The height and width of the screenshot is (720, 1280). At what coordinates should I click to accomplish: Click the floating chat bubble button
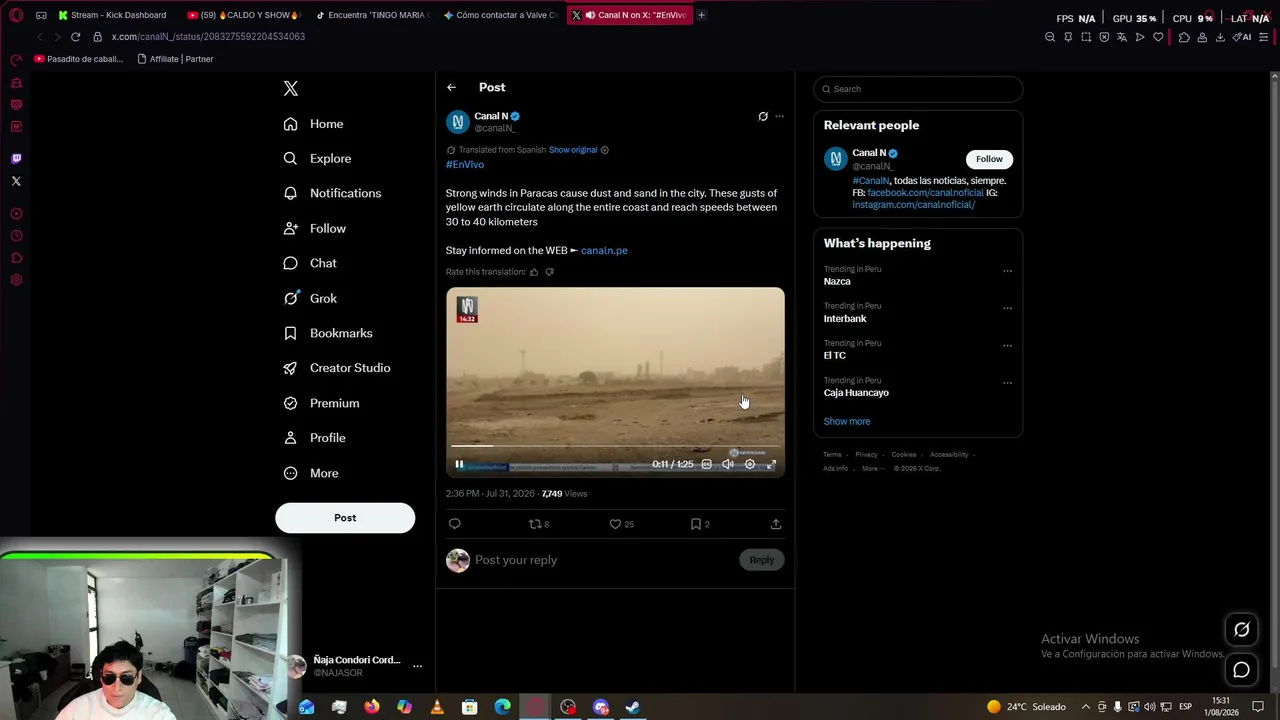pyautogui.click(x=1241, y=670)
